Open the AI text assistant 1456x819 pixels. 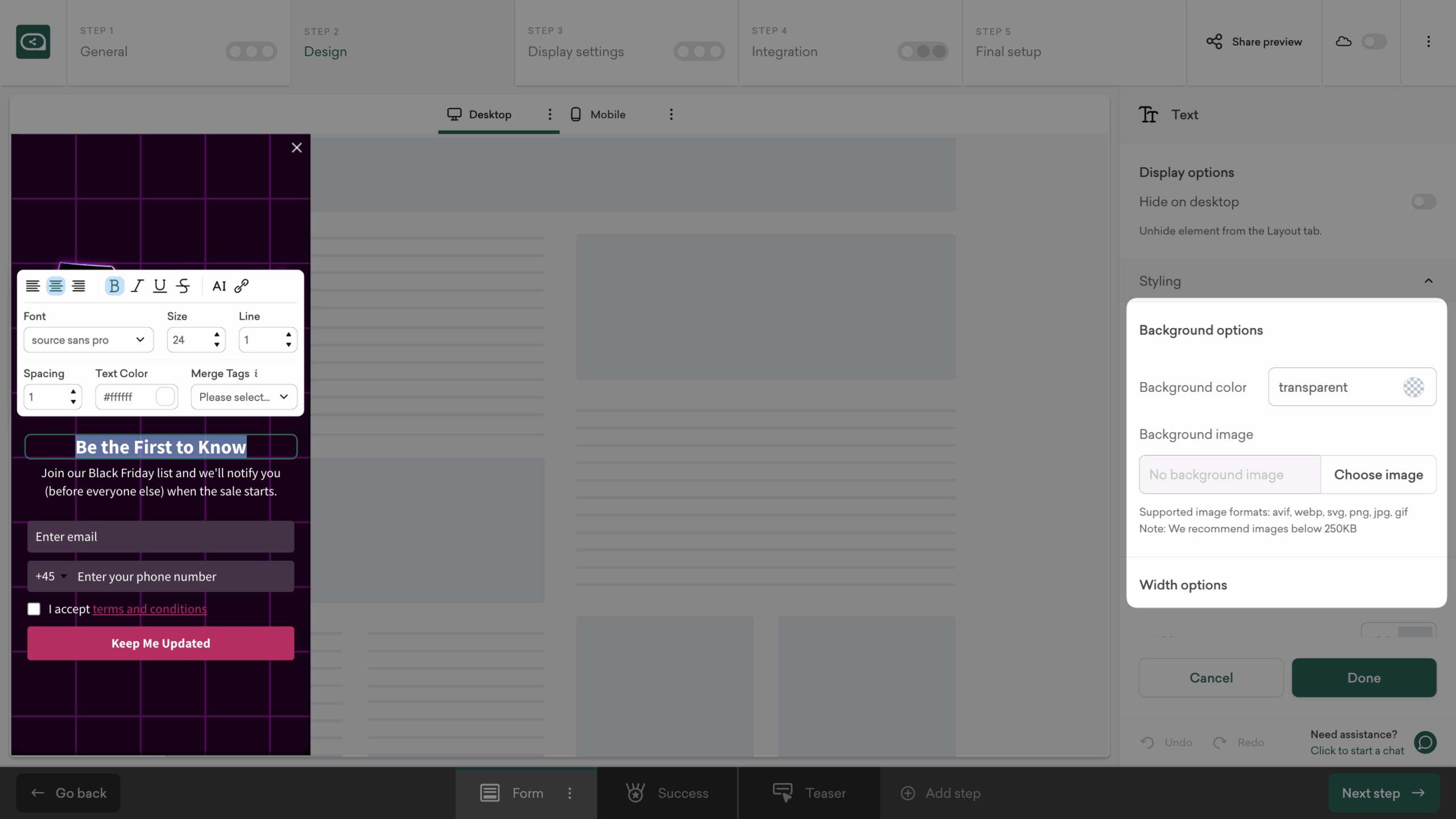pyautogui.click(x=220, y=286)
